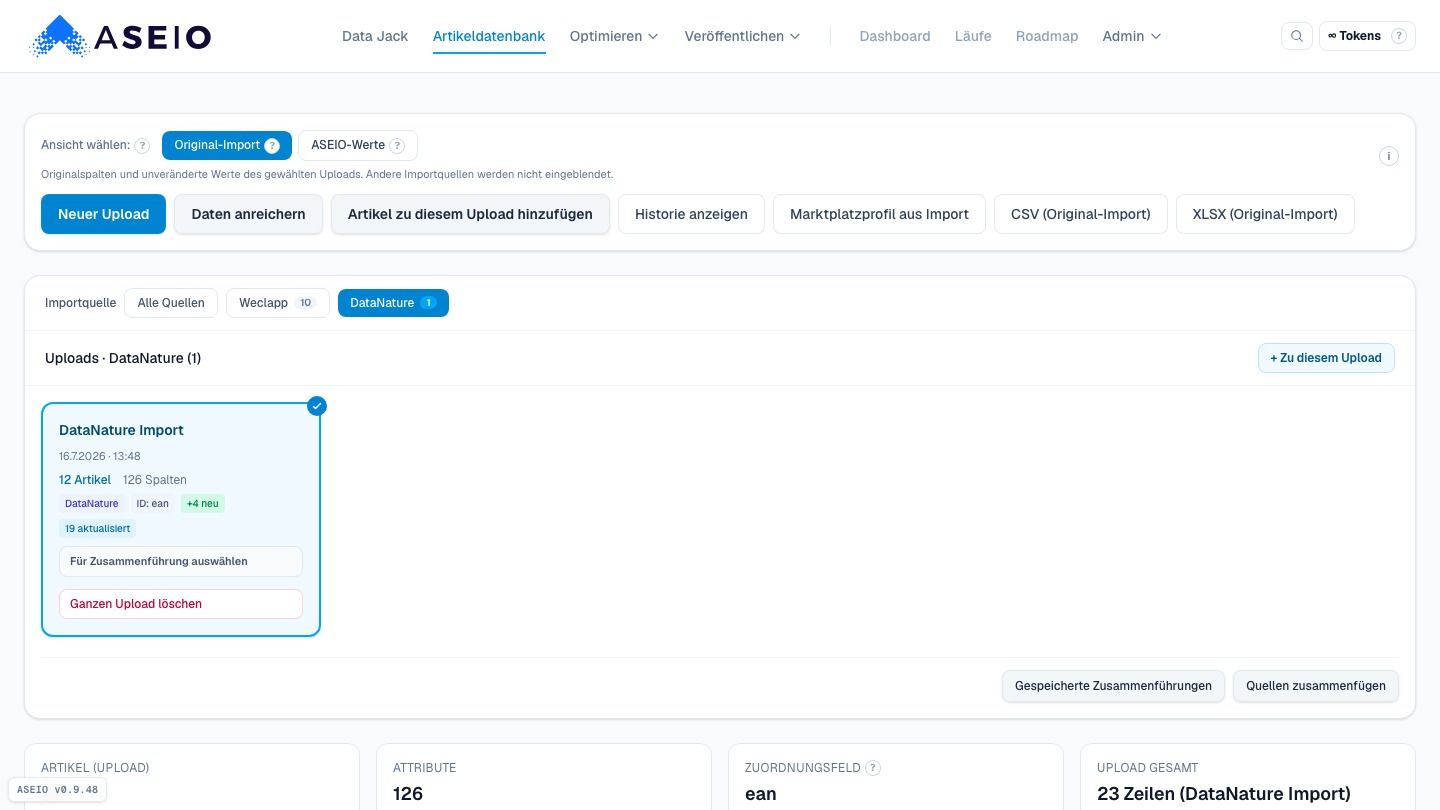Click Artikel zu diesem Upload hinzufügen
Screen dimensions: 1440x810
470,214
